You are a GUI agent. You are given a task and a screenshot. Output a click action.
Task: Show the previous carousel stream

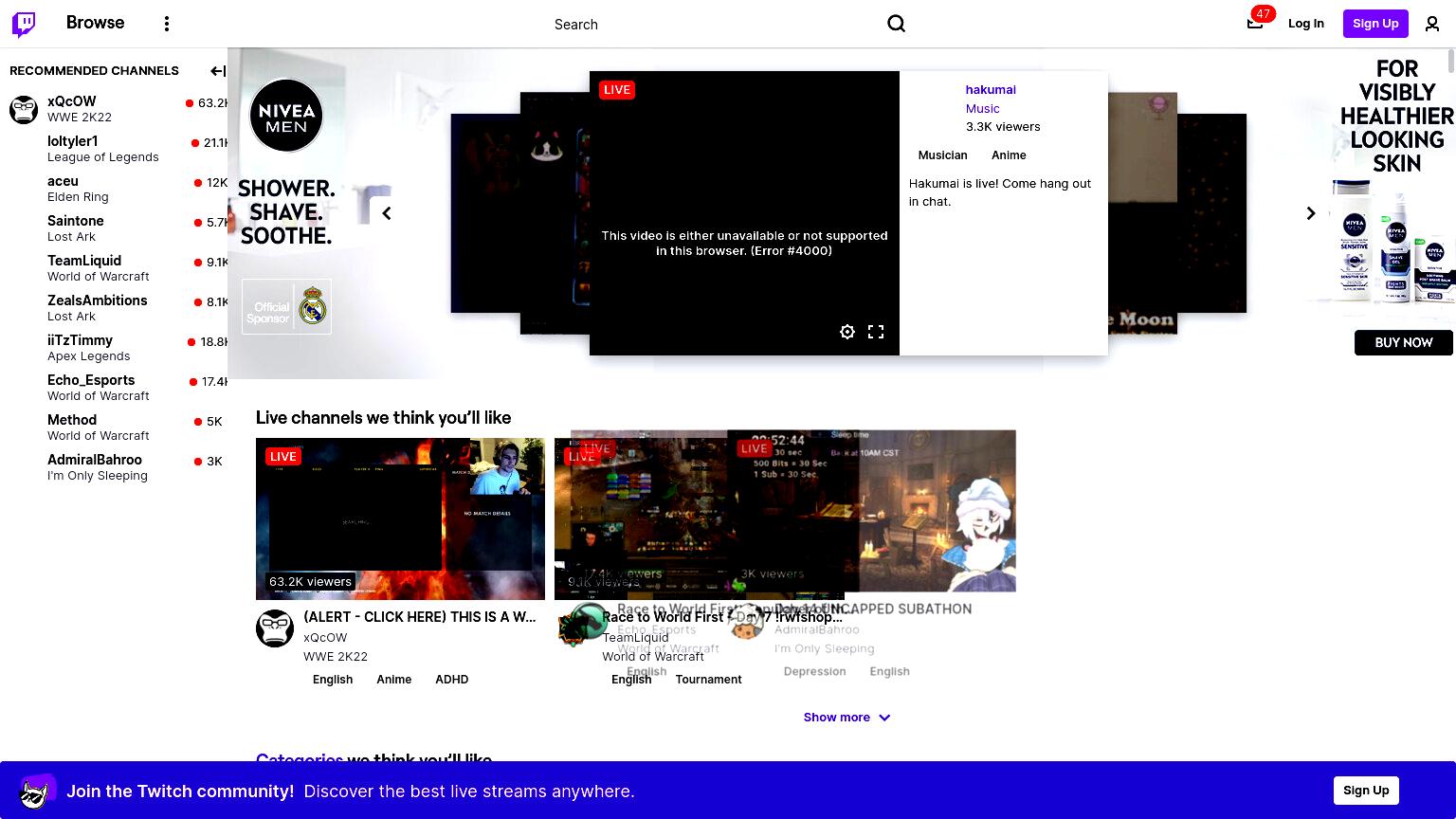click(387, 213)
